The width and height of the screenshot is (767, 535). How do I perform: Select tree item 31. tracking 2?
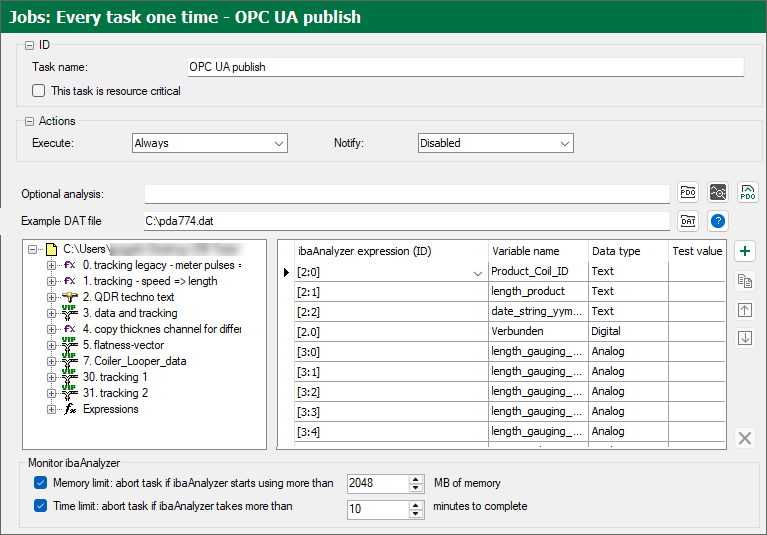(x=115, y=393)
